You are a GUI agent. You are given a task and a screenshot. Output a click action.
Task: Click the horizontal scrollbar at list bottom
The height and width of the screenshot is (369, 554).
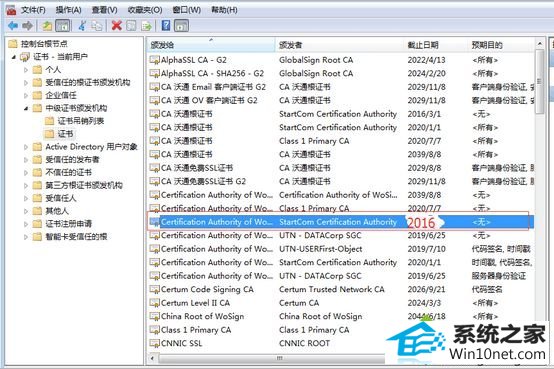click(272, 358)
